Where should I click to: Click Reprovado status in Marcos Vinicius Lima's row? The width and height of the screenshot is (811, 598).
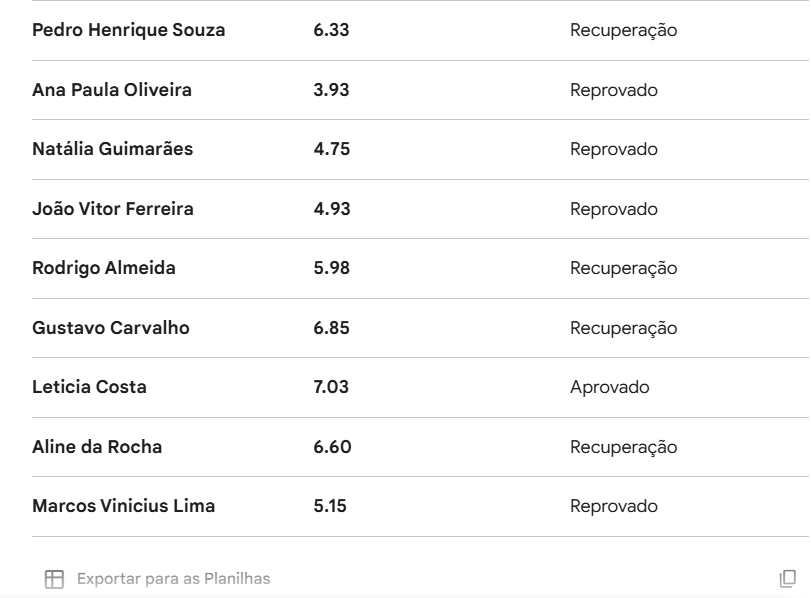[x=613, y=506]
